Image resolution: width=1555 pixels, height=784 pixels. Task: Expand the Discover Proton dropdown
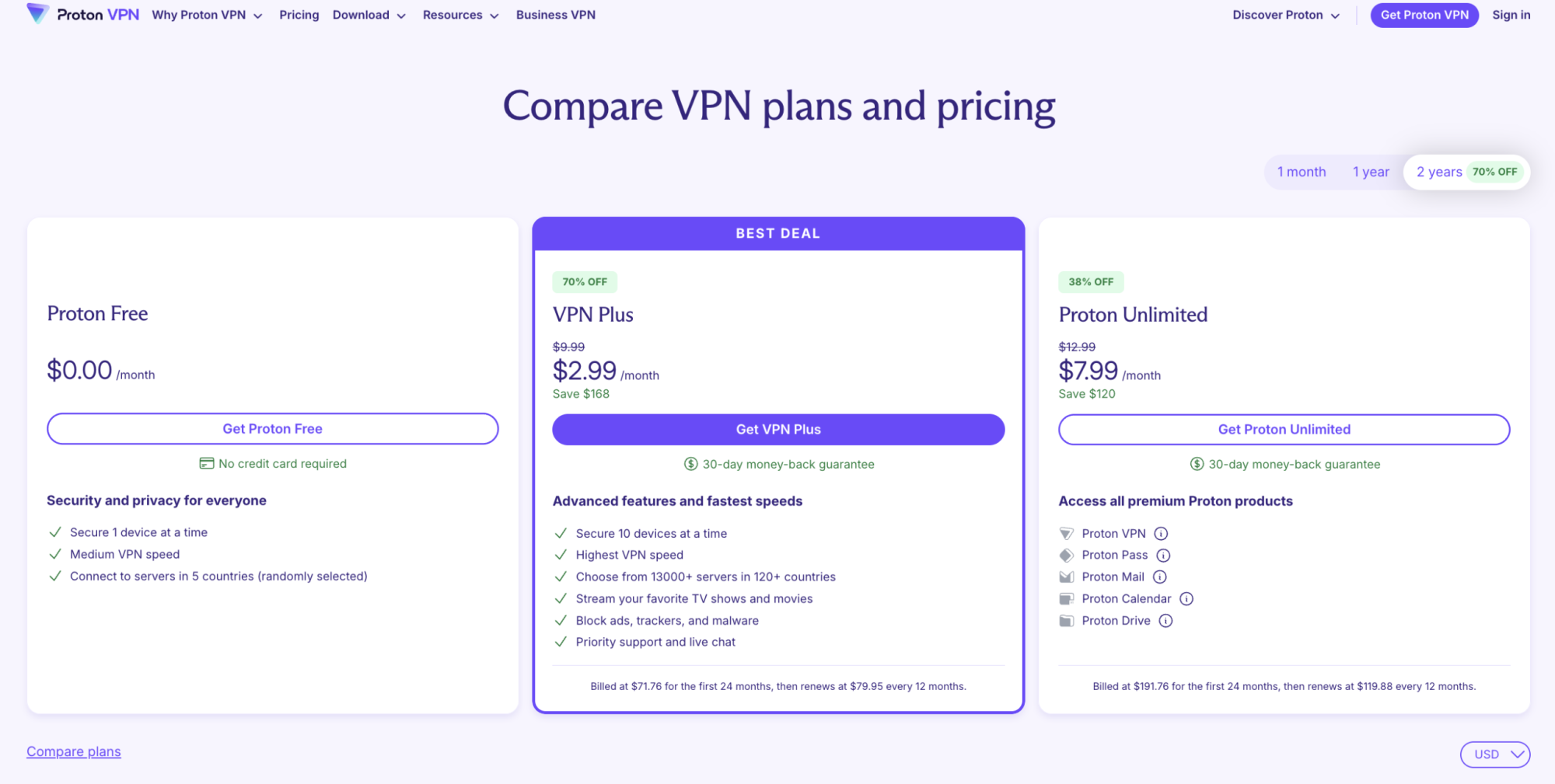click(1284, 15)
